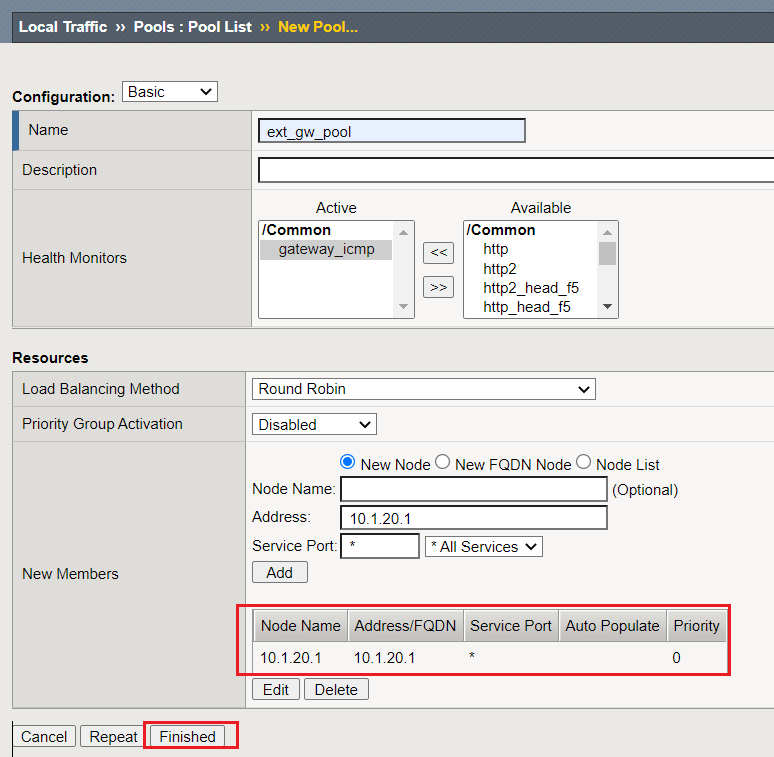Screen dimensions: 774x757
Task: Select http in Available monitors
Action: click(x=496, y=249)
